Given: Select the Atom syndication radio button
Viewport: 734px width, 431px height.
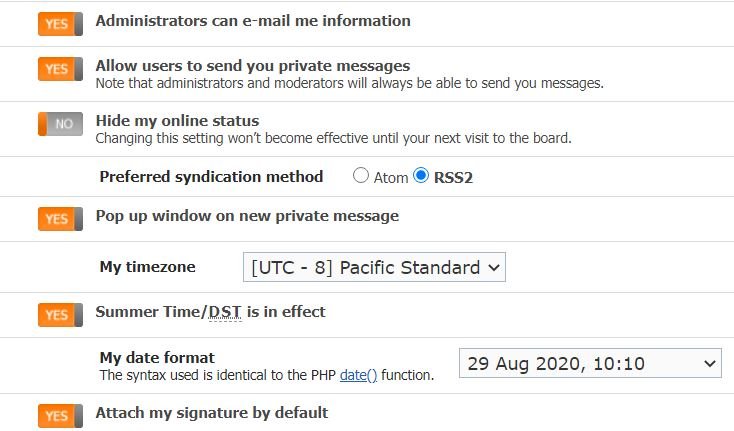Looking at the screenshot, I should click(361, 177).
